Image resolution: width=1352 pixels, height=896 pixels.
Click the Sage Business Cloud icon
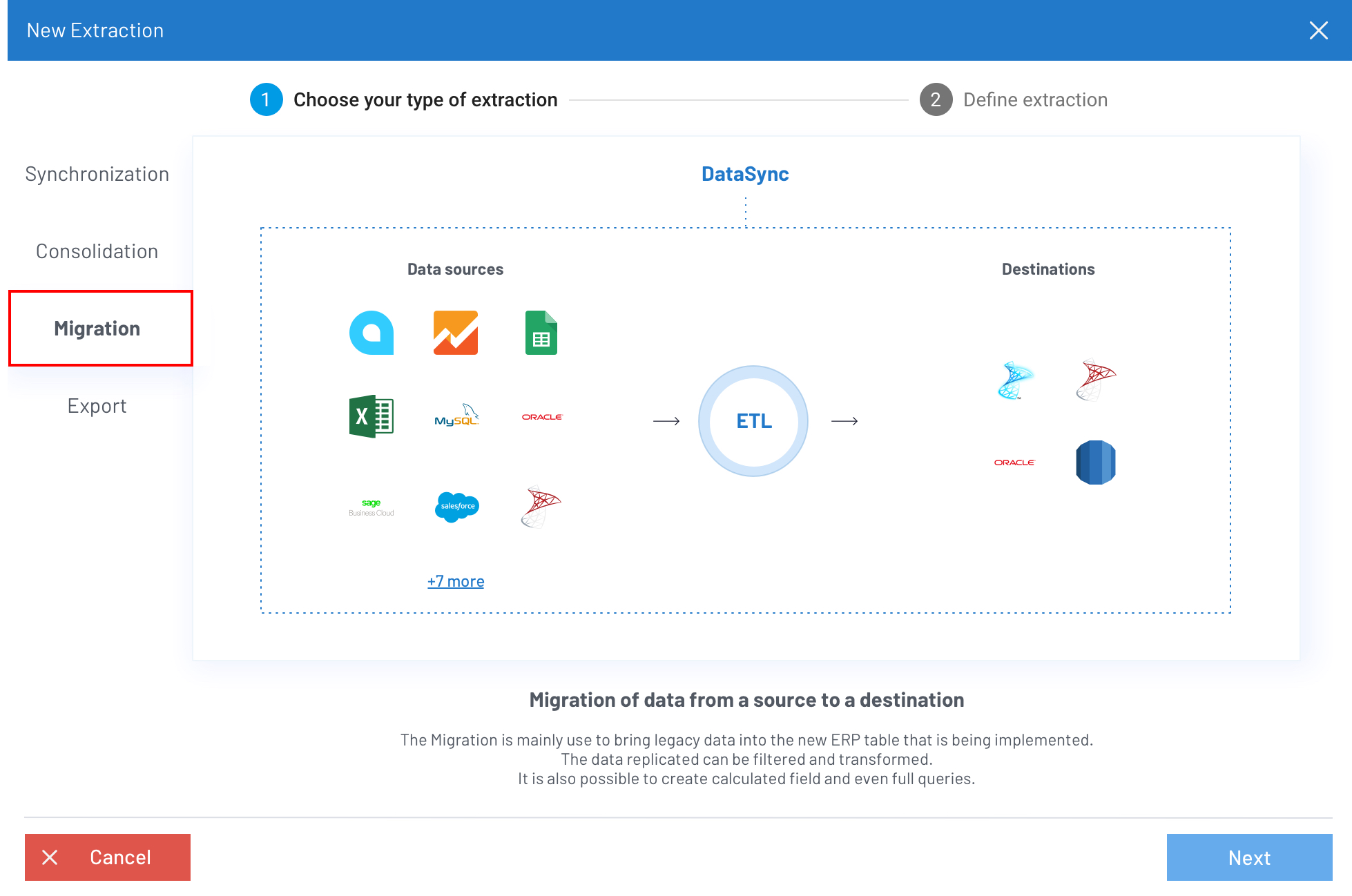point(371,507)
